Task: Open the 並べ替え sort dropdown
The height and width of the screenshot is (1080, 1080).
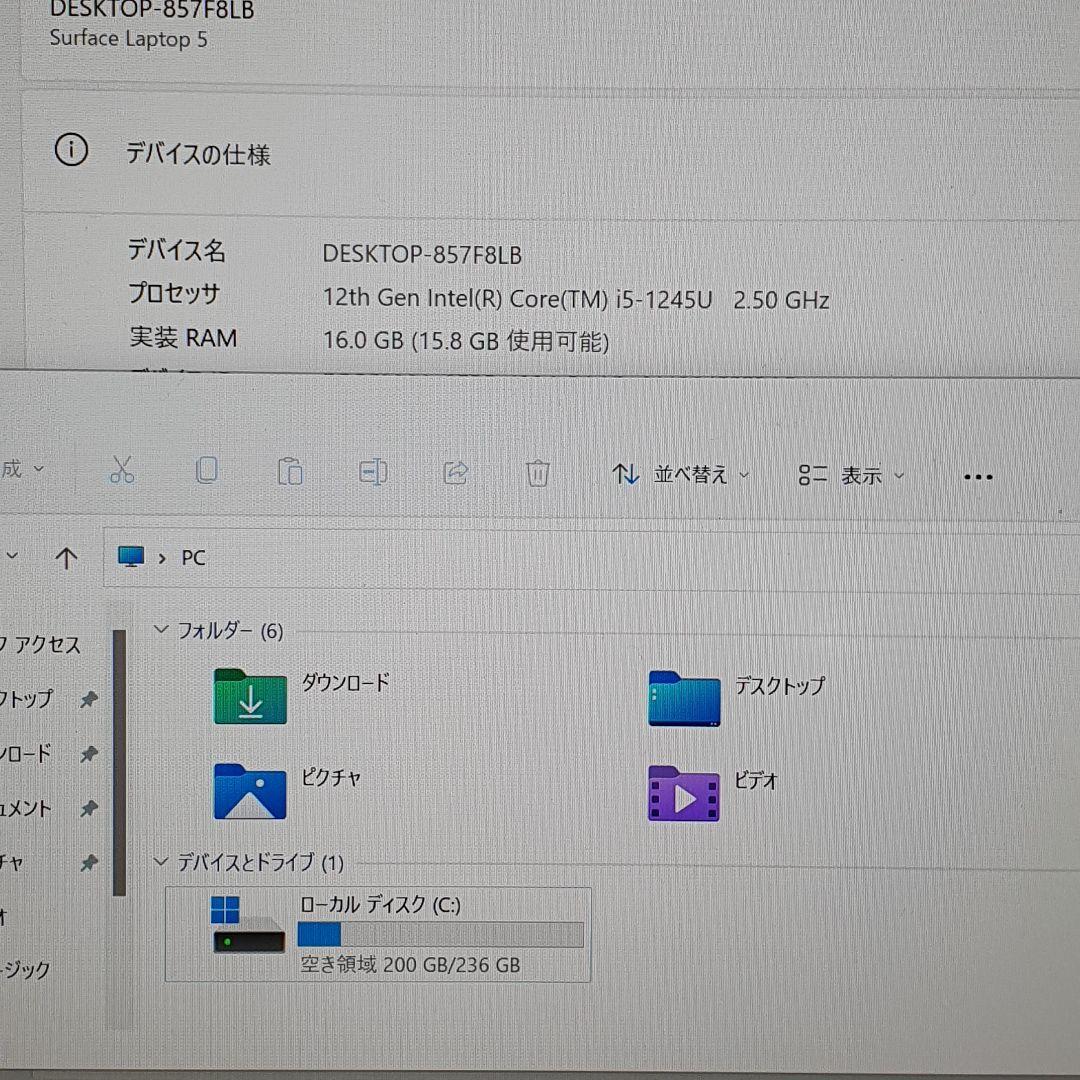Action: (x=681, y=475)
